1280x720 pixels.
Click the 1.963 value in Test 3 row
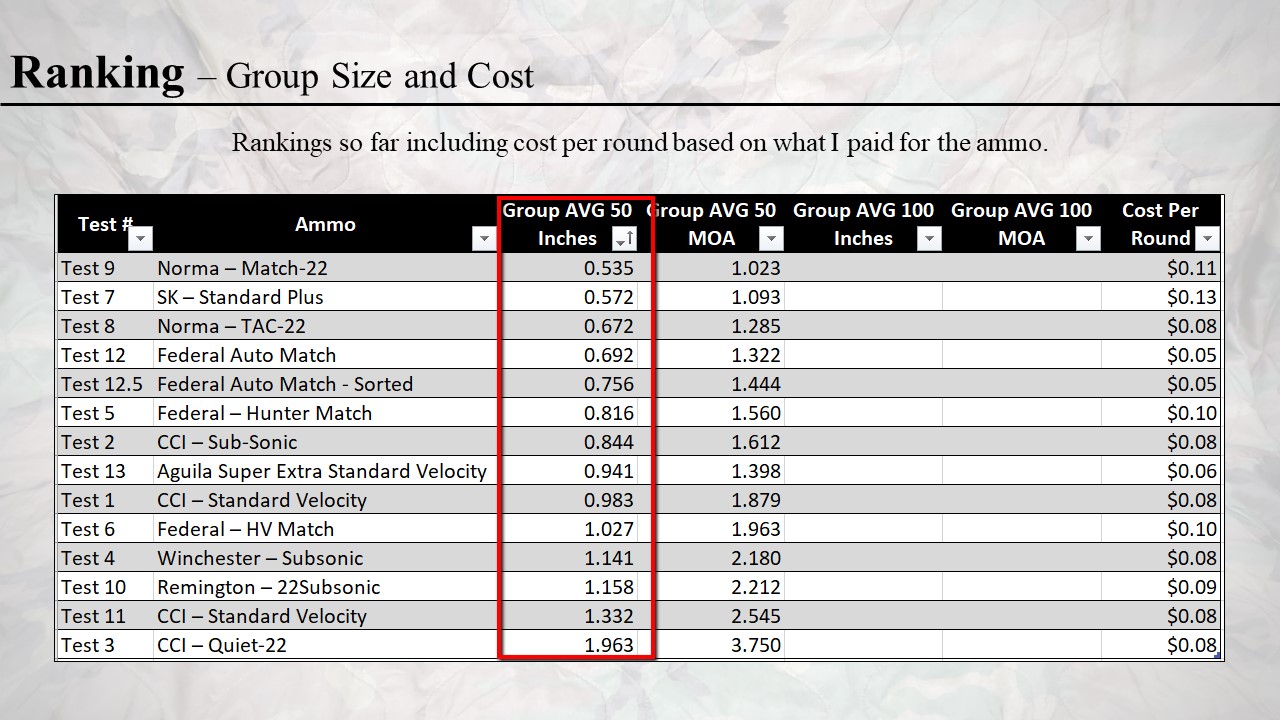(x=609, y=645)
